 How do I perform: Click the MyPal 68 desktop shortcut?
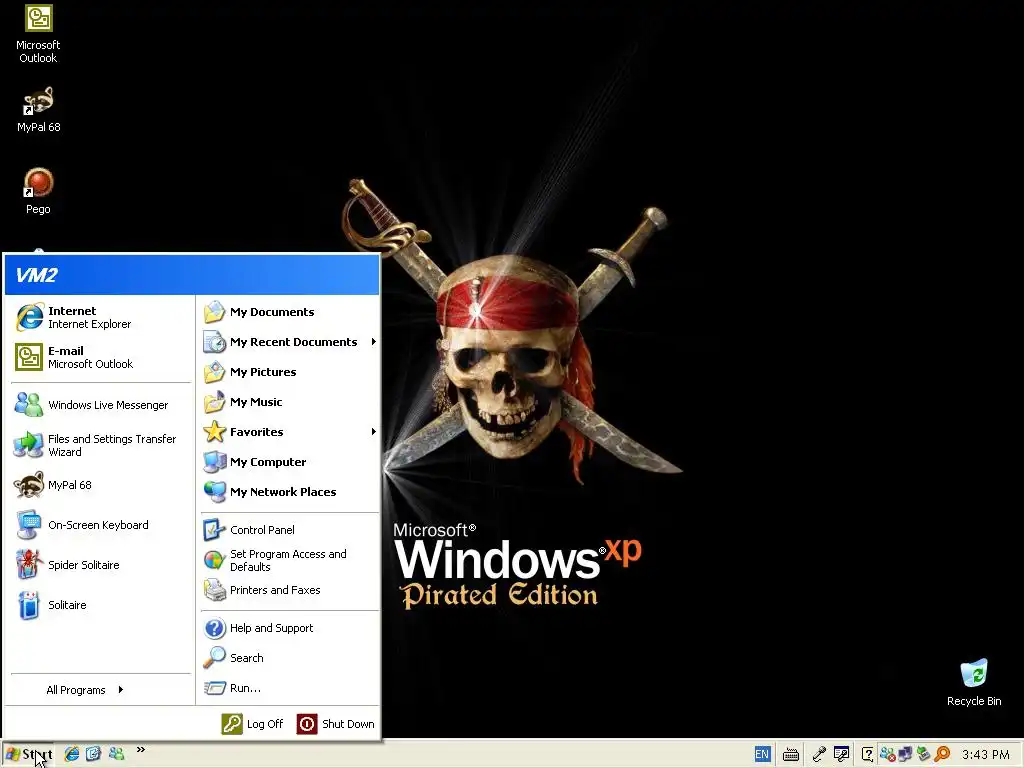(38, 110)
